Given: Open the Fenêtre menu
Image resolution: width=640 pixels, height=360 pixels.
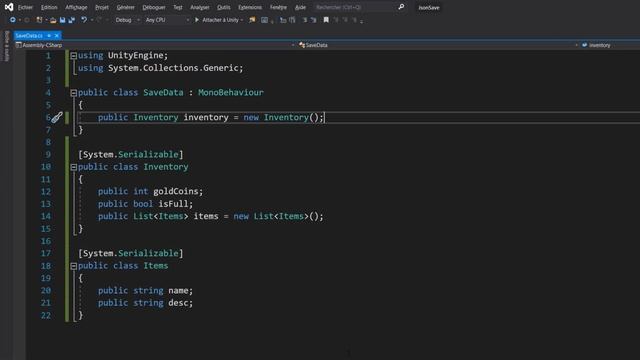Looking at the screenshot, I should click(x=278, y=7).
